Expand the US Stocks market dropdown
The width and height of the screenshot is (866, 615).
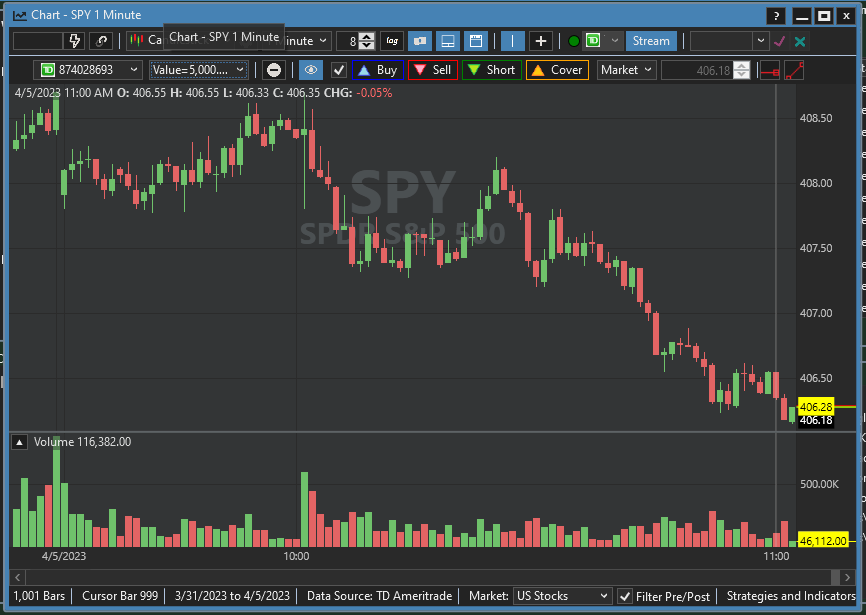pyautogui.click(x=561, y=596)
